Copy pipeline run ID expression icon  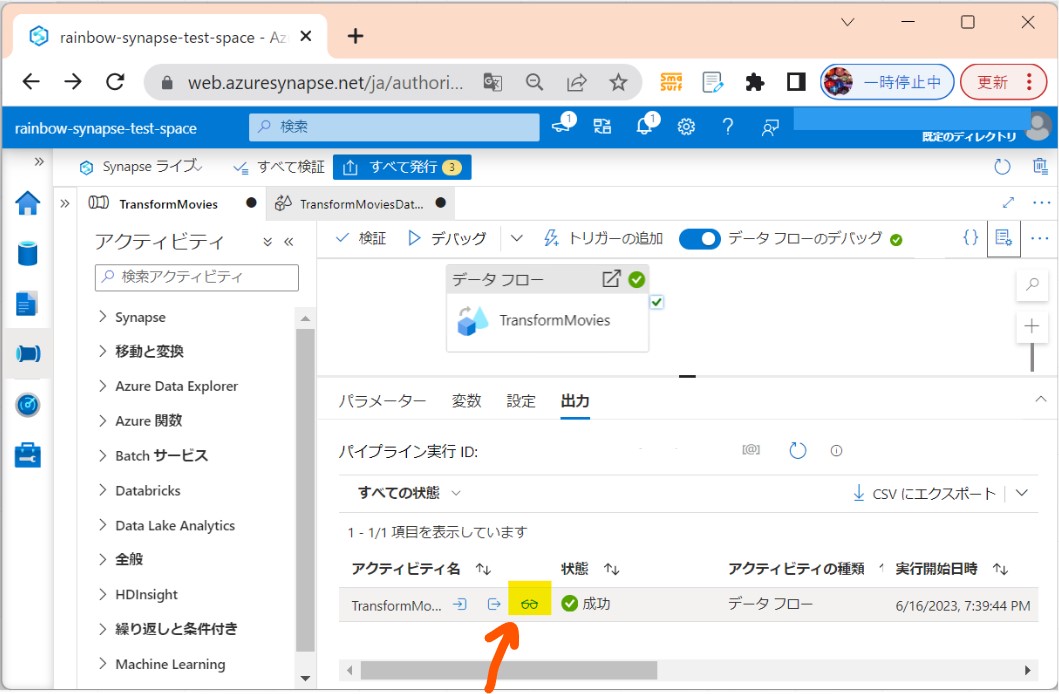pyautogui.click(x=751, y=450)
